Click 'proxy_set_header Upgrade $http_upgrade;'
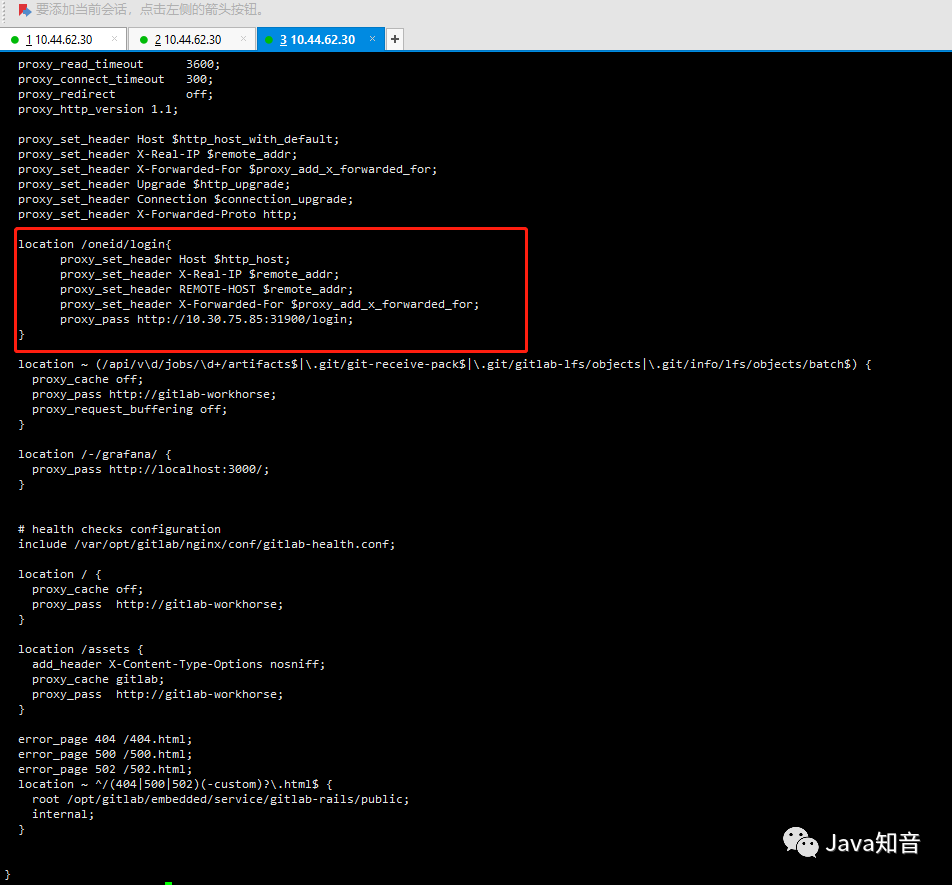 pyautogui.click(x=154, y=185)
